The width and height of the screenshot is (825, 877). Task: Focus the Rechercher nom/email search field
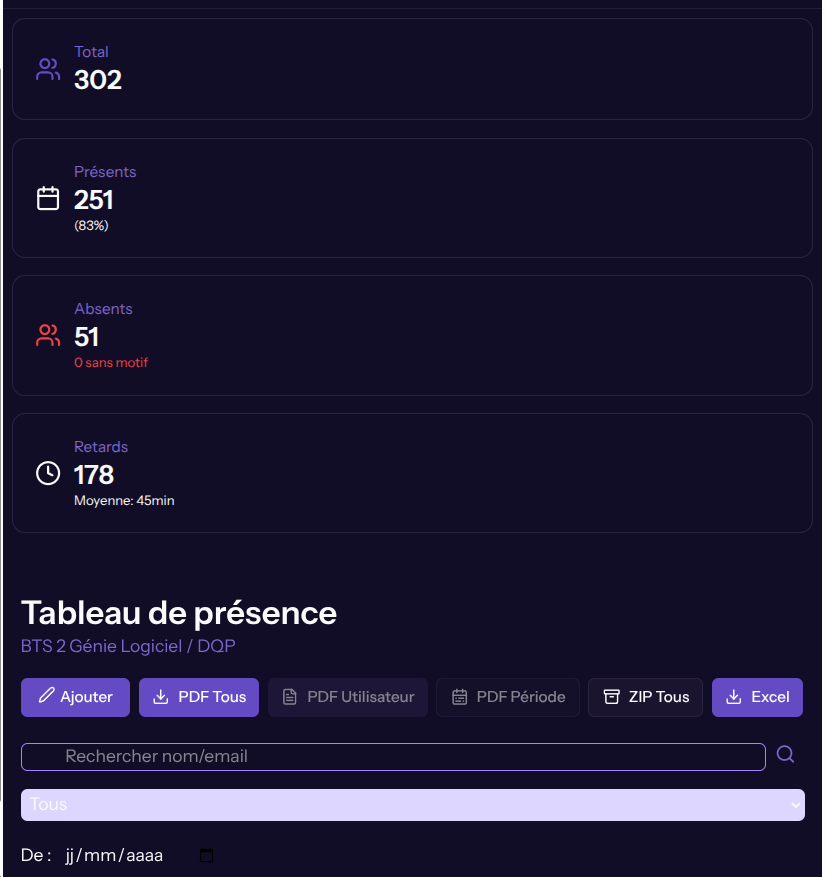(393, 757)
